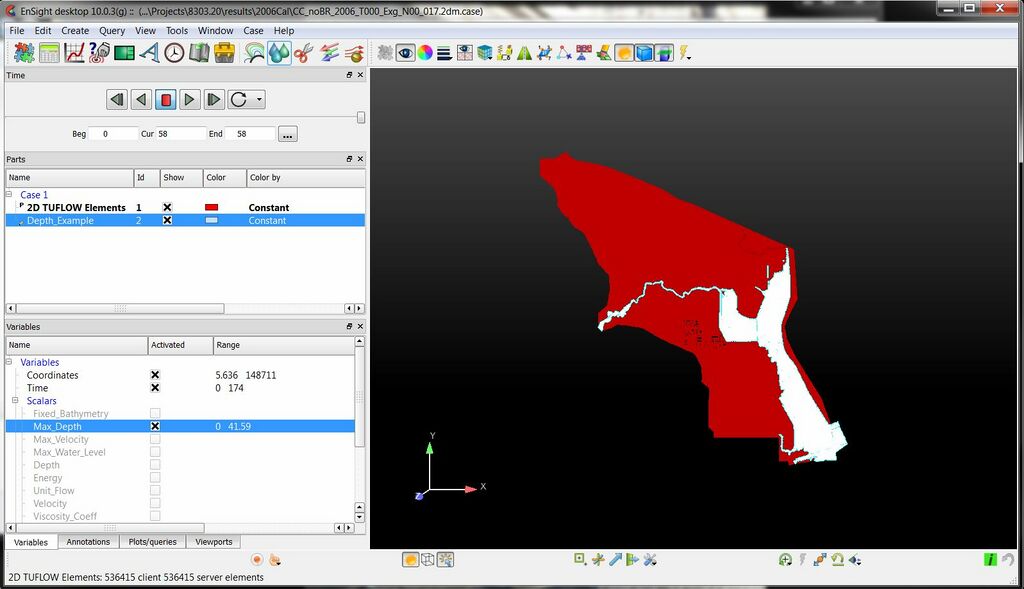Toggle the eye visibility toolbar icon
Screen dimensions: 1024x589
coord(405,53)
